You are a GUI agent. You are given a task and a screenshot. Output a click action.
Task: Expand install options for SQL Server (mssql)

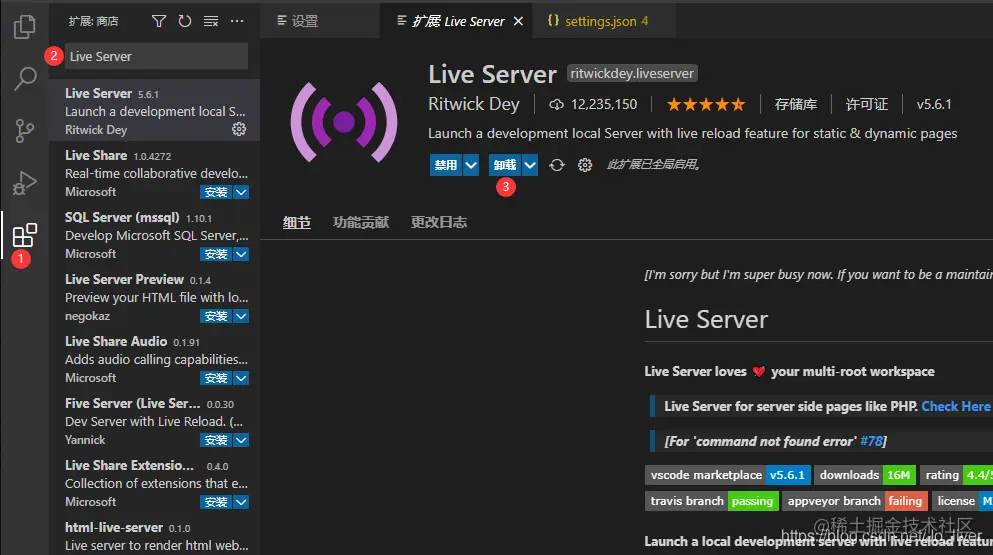[x=241, y=254]
